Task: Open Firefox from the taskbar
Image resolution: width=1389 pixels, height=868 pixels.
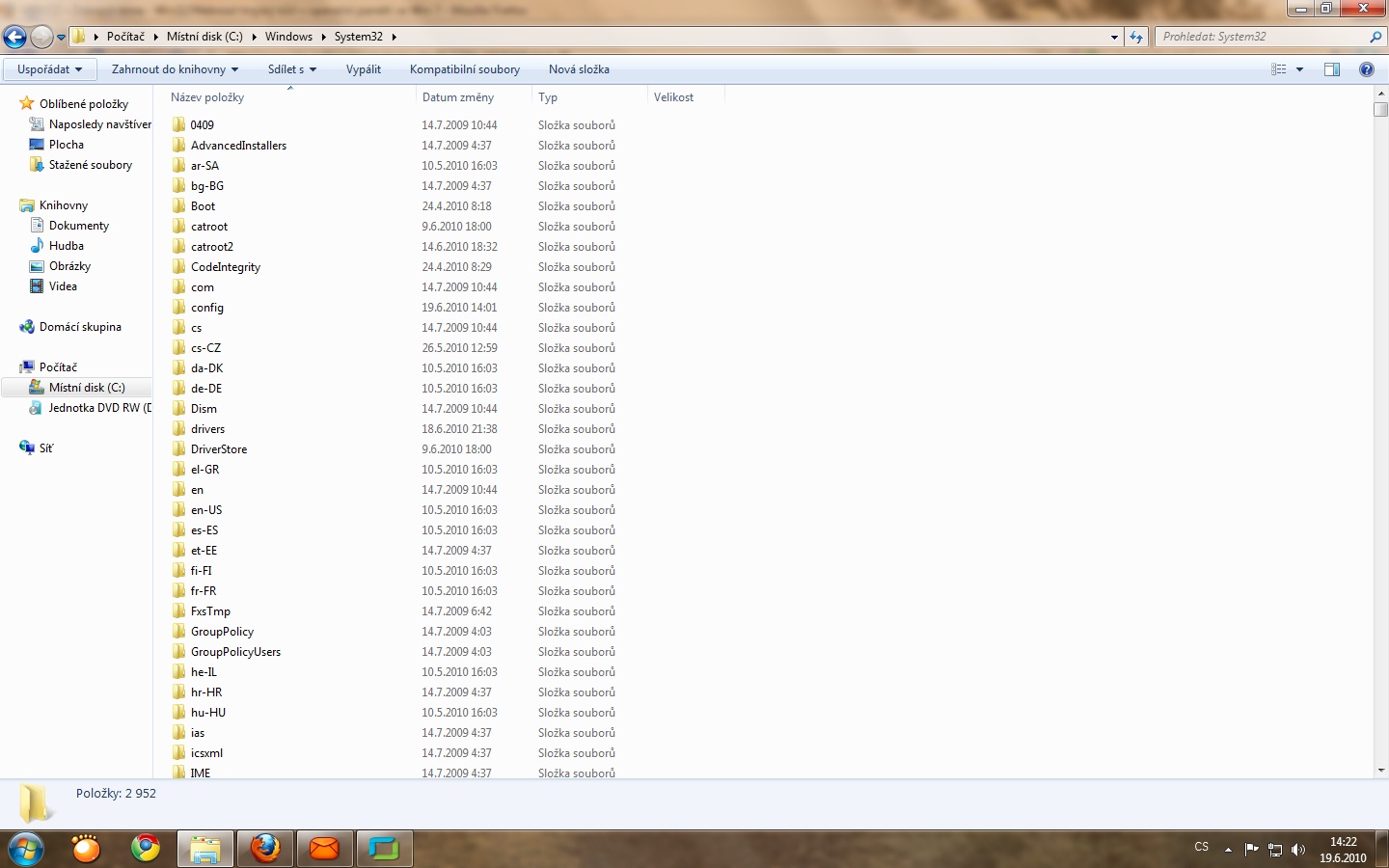Action: pyautogui.click(x=265, y=849)
